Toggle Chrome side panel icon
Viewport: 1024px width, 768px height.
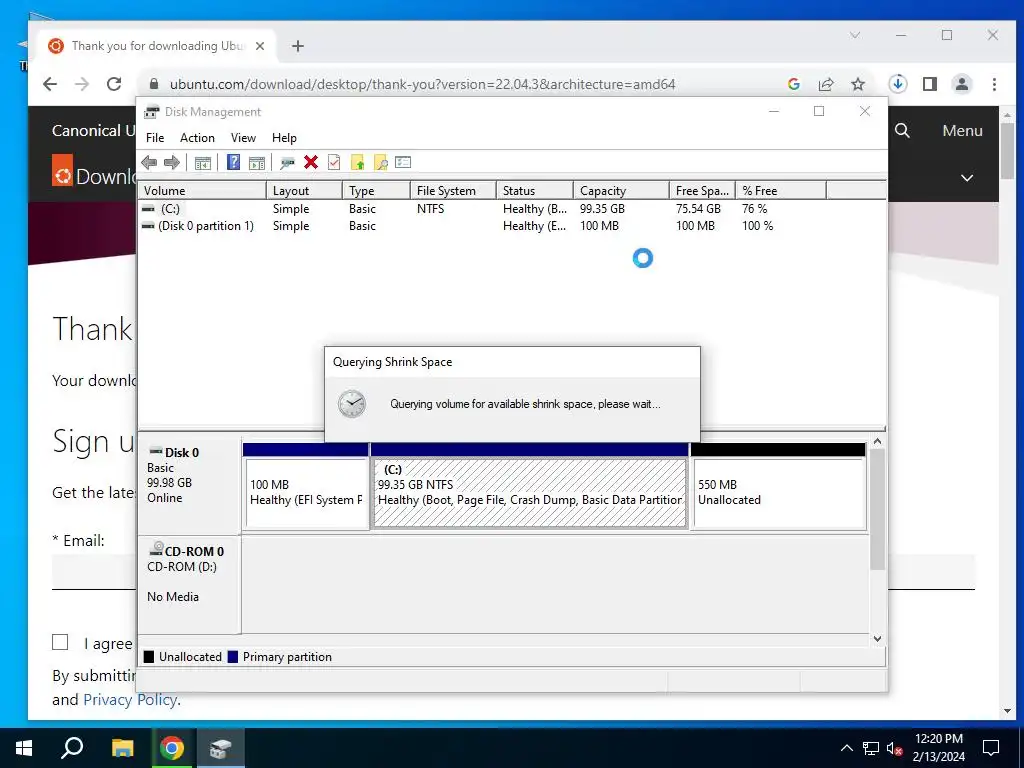tap(930, 84)
